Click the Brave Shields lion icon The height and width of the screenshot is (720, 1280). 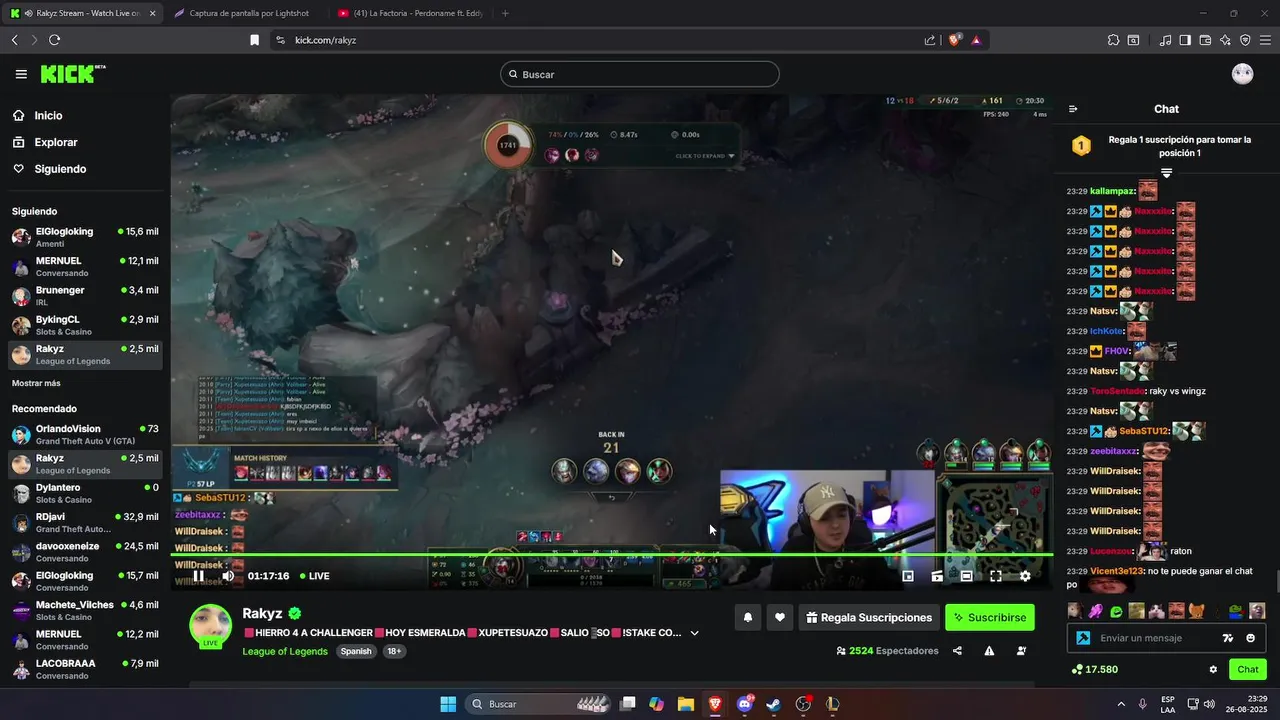pos(954,40)
